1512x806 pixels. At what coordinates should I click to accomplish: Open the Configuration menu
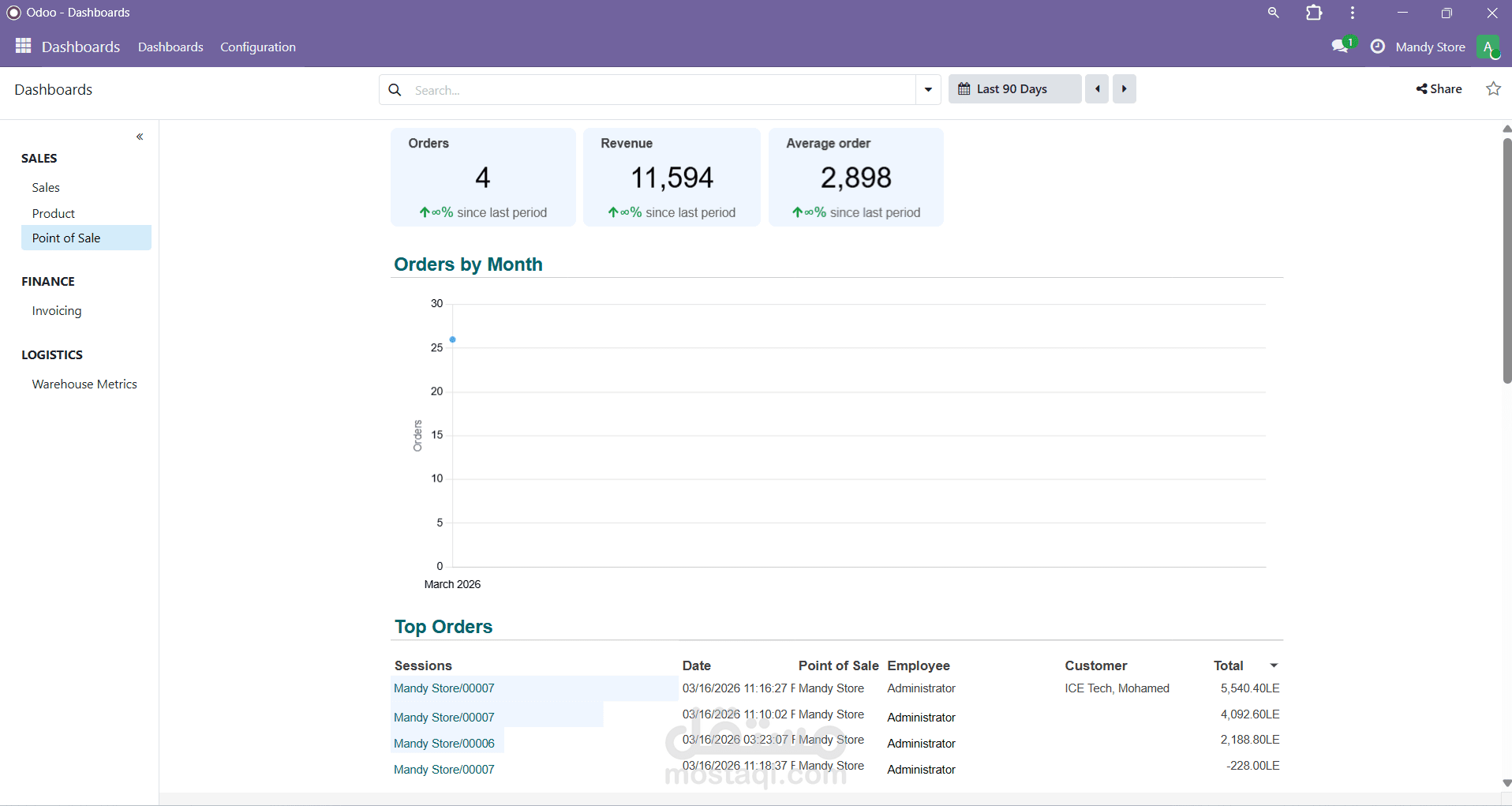click(258, 47)
